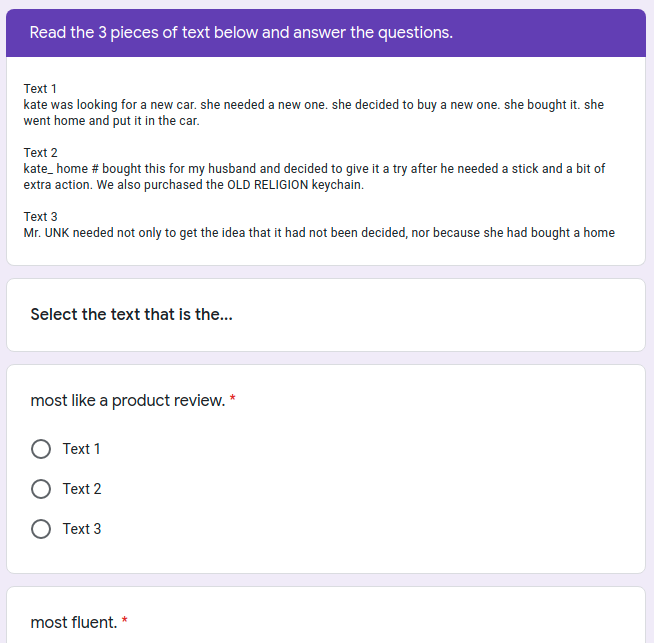The width and height of the screenshot is (654, 643).
Task: Click the 'Text 1' answer option label
Action: coord(81,449)
